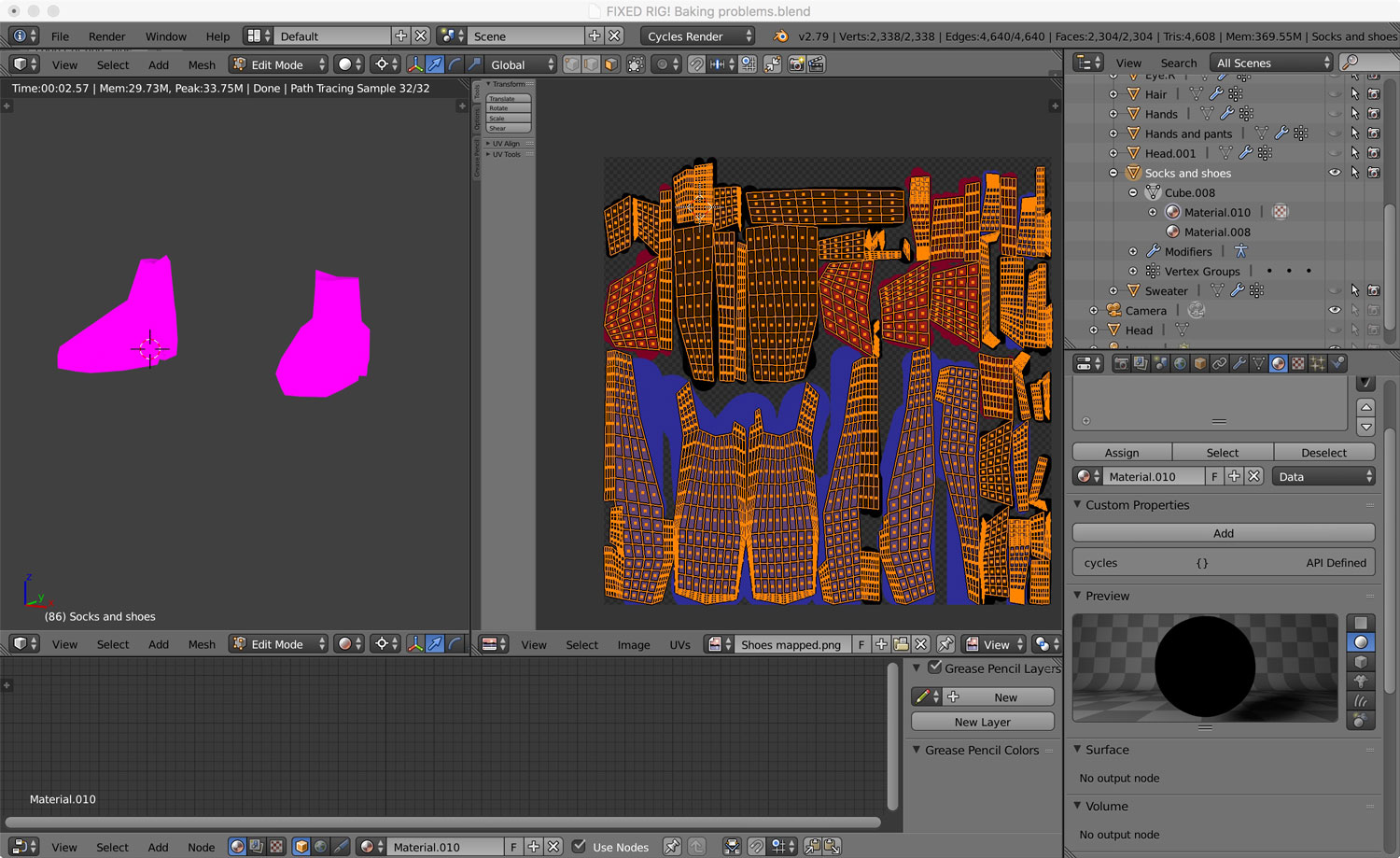This screenshot has width=1400, height=858.
Task: Open the UVs menu in image editor
Action: [679, 645]
